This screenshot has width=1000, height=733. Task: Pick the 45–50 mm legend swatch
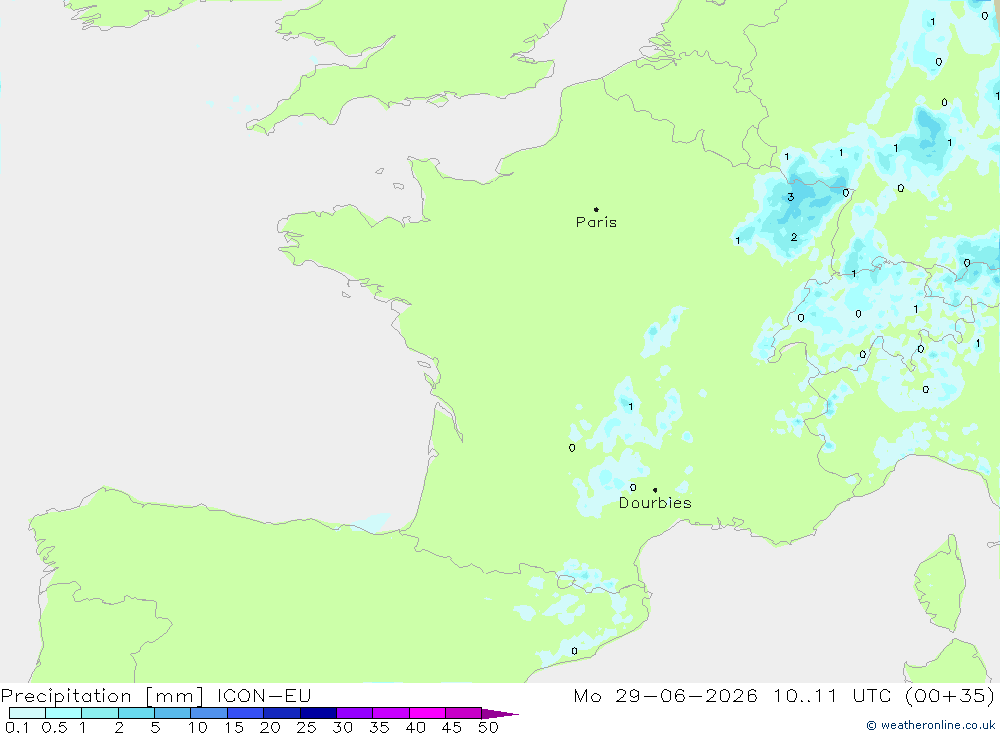[464, 713]
